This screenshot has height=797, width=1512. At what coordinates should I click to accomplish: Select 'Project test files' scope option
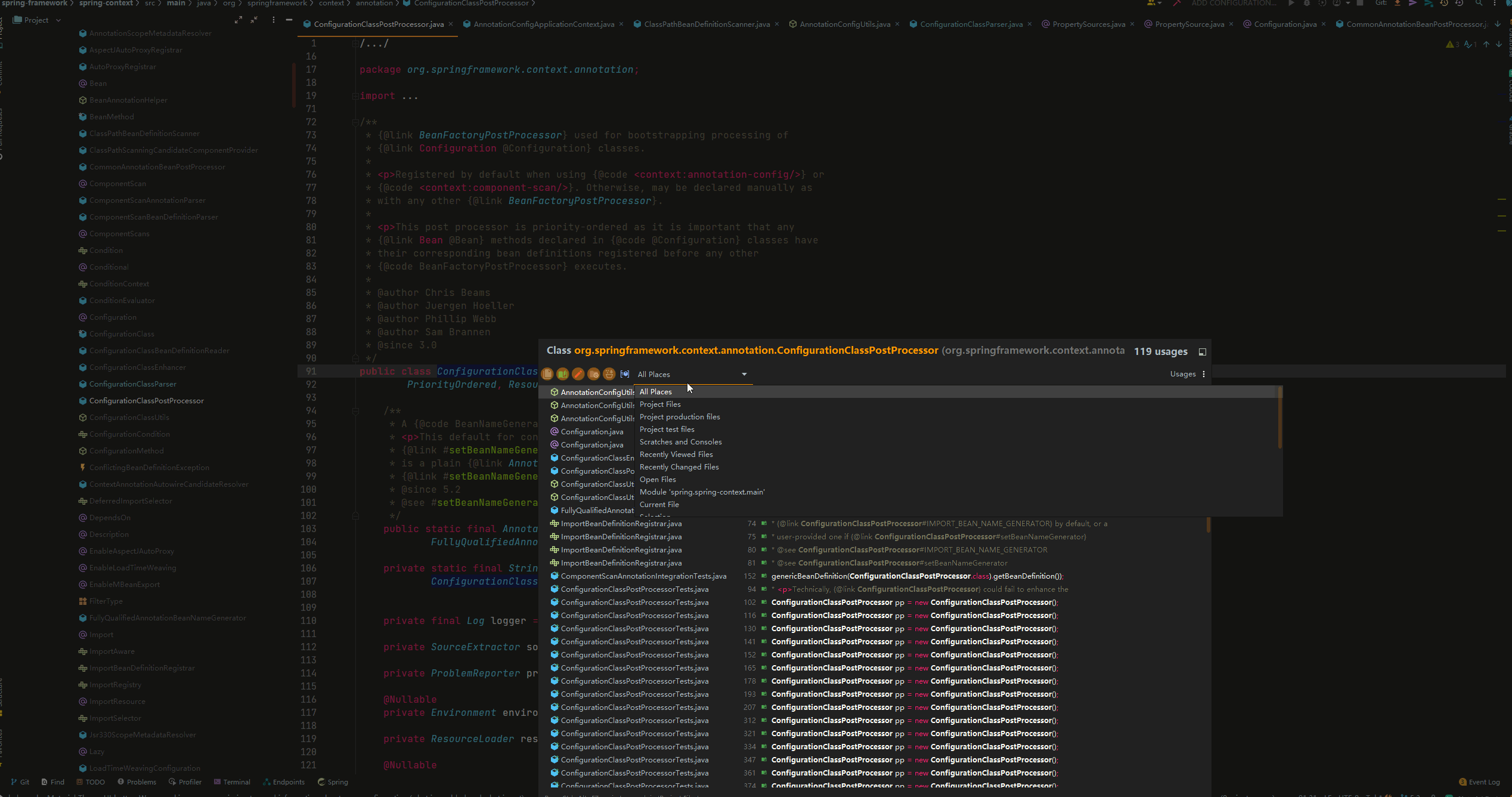667,430
